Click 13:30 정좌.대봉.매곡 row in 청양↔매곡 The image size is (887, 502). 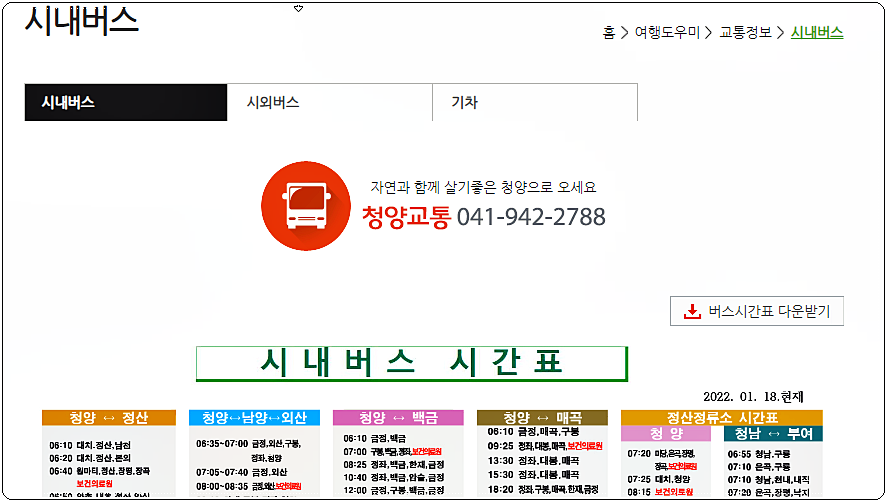(533, 461)
